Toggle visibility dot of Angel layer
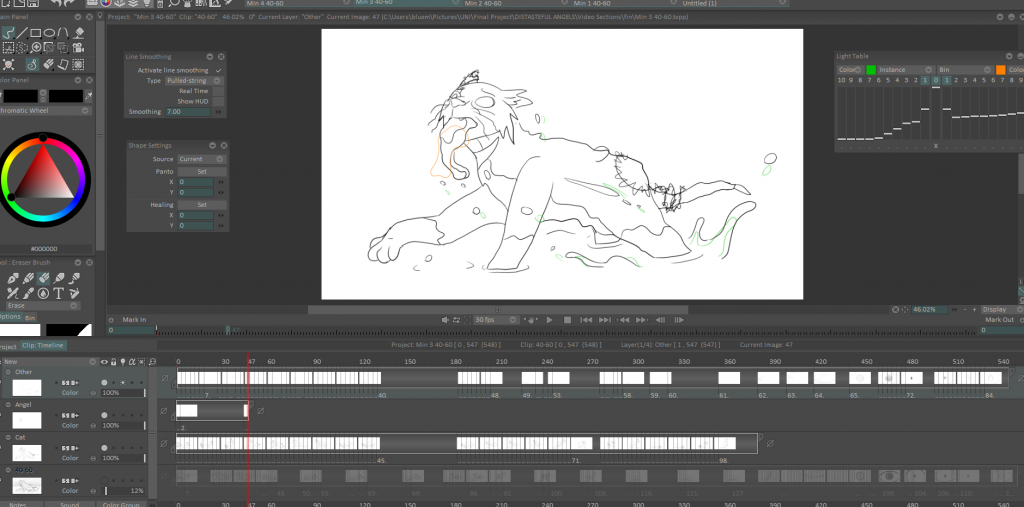The height and width of the screenshot is (507, 1024). [x=104, y=415]
